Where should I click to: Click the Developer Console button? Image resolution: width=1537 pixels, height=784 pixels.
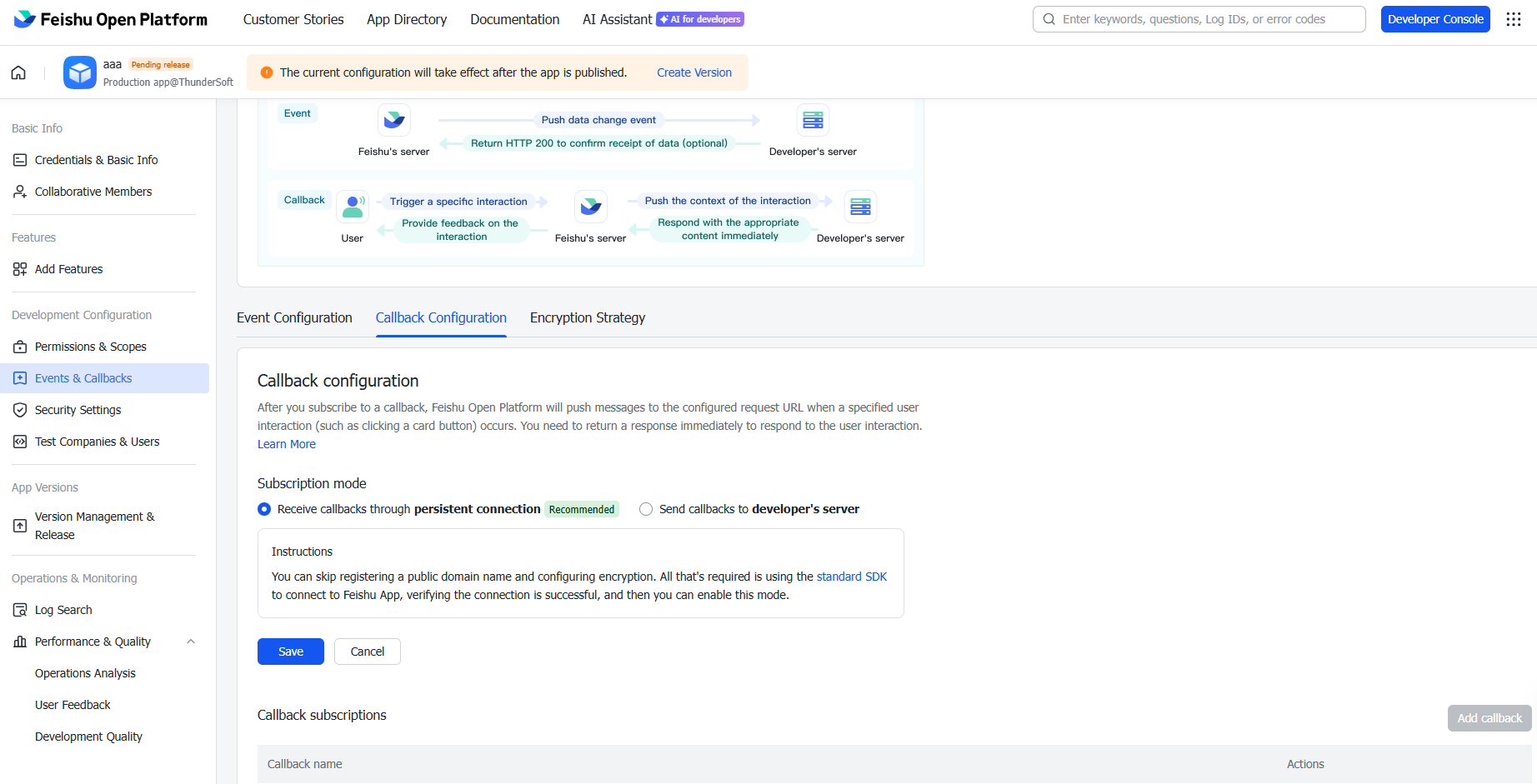tap(1434, 19)
